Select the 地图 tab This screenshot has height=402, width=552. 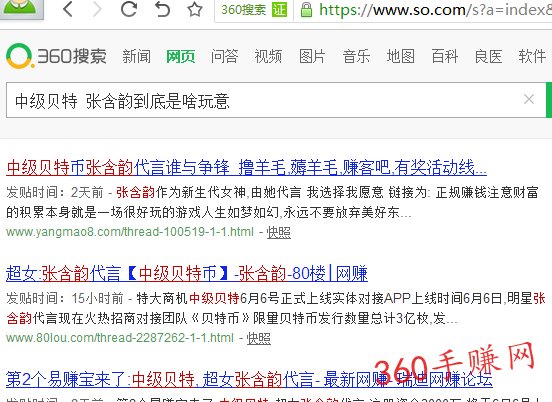(x=401, y=56)
